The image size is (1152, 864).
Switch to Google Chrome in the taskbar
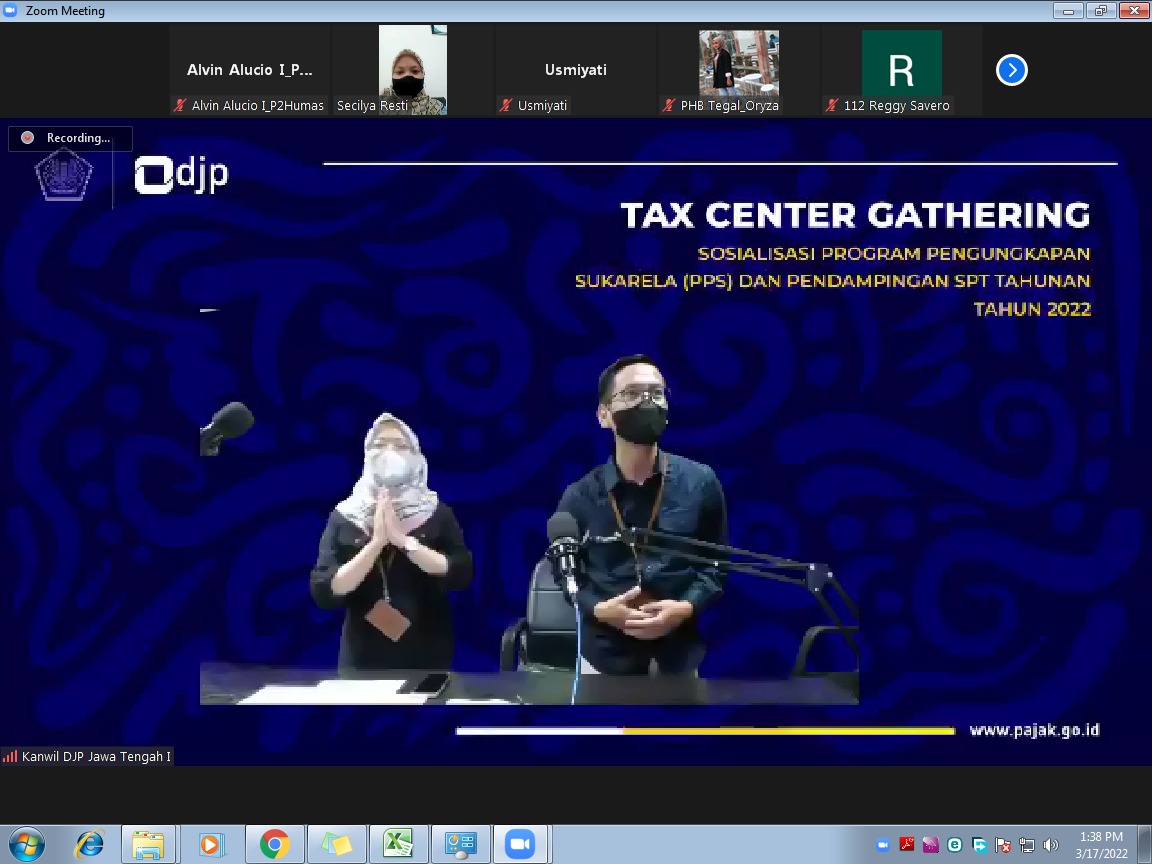pos(274,844)
